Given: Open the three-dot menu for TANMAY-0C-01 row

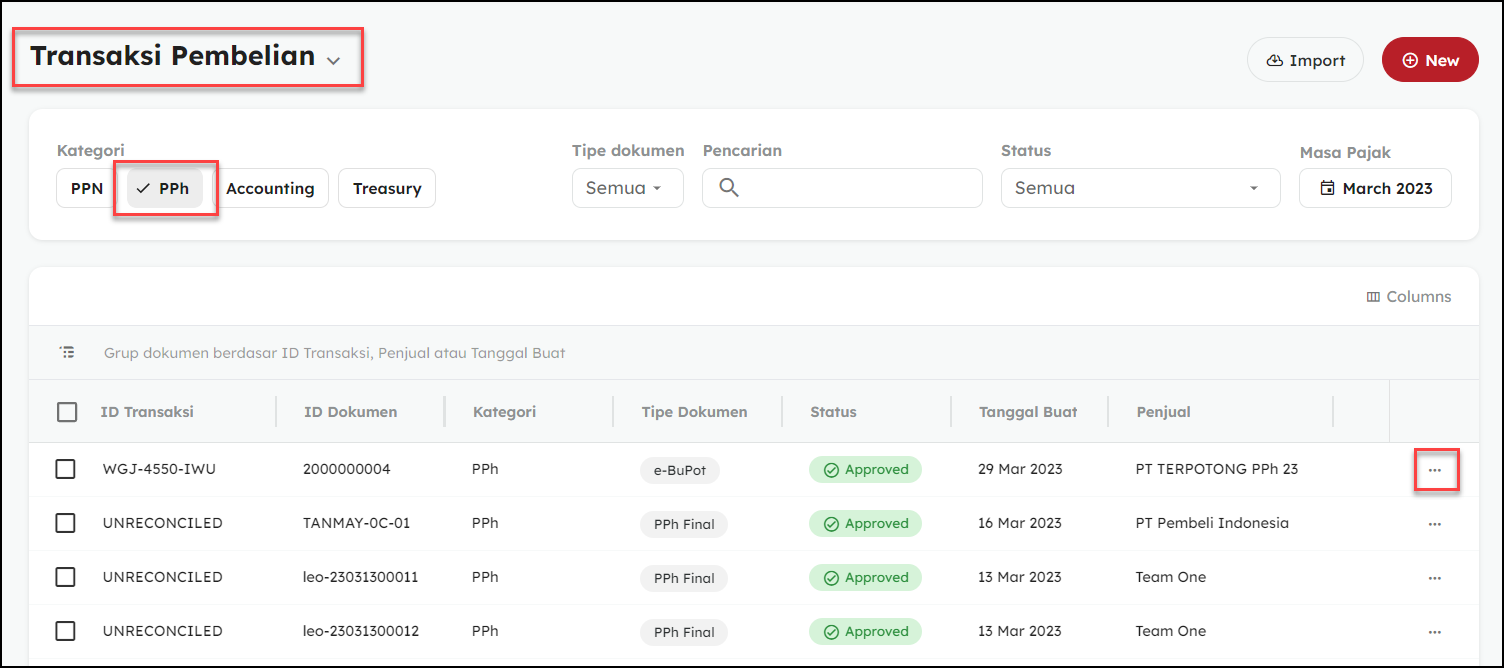Looking at the screenshot, I should [x=1434, y=524].
